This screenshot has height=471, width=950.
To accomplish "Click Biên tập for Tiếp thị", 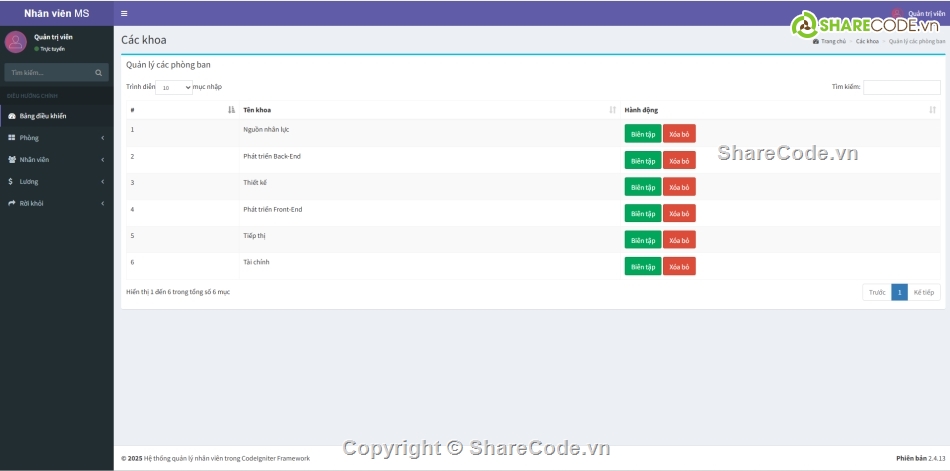I will (643, 240).
